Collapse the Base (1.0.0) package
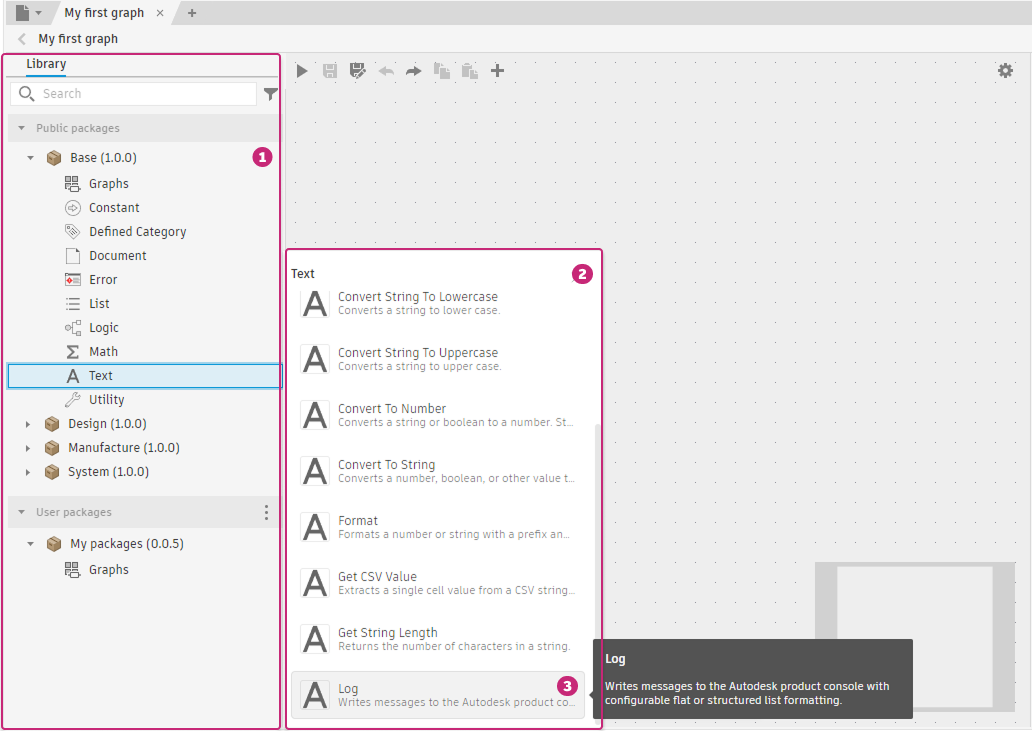Viewport: 1032px width, 731px height. tap(30, 158)
